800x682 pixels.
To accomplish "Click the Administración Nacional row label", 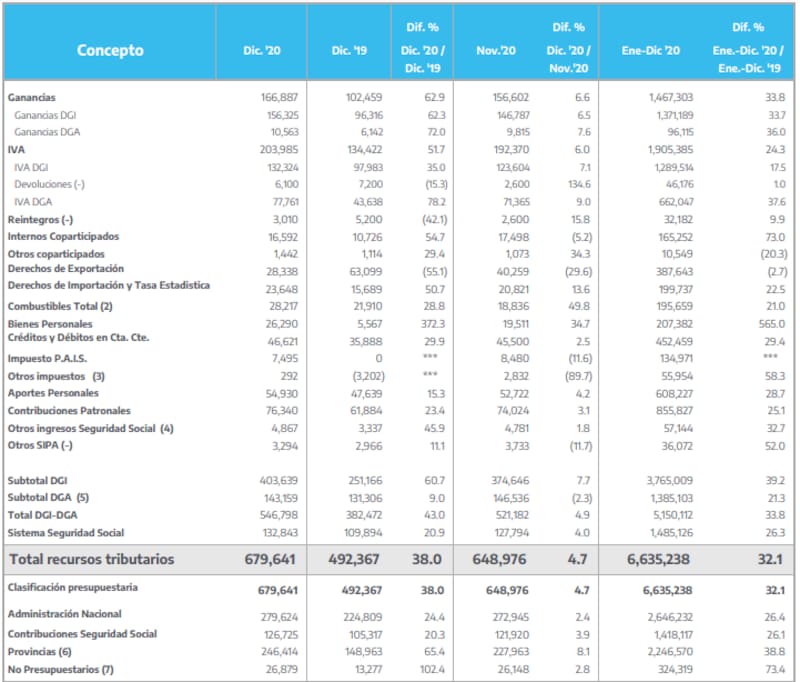I will click(65, 613).
